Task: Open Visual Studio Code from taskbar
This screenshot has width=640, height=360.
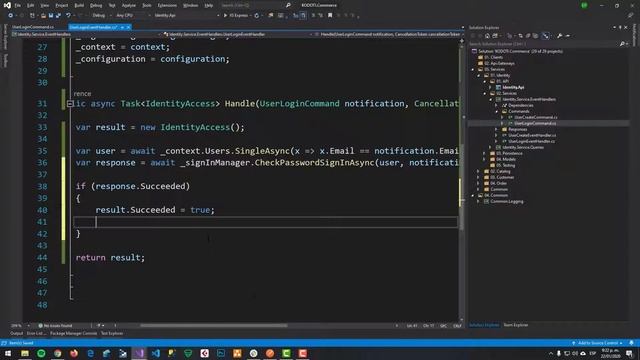Action: pos(156,353)
